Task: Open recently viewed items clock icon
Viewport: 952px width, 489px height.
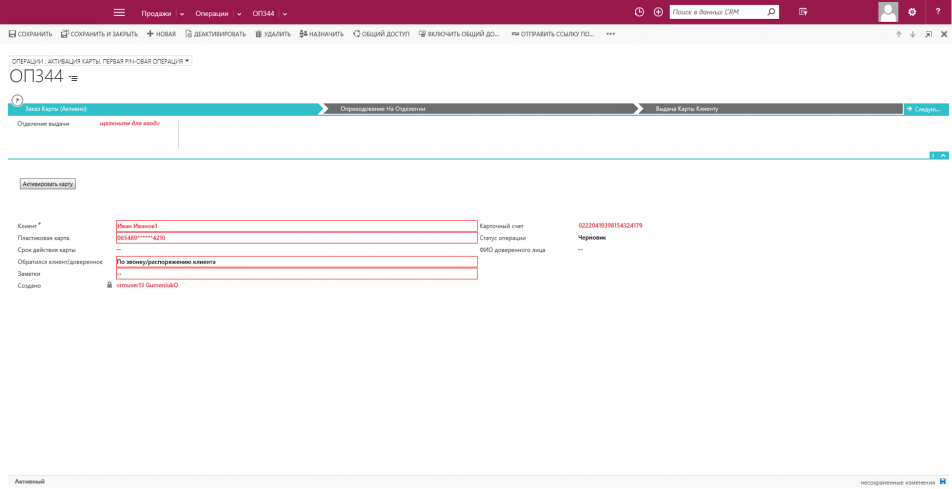Action: 640,12
